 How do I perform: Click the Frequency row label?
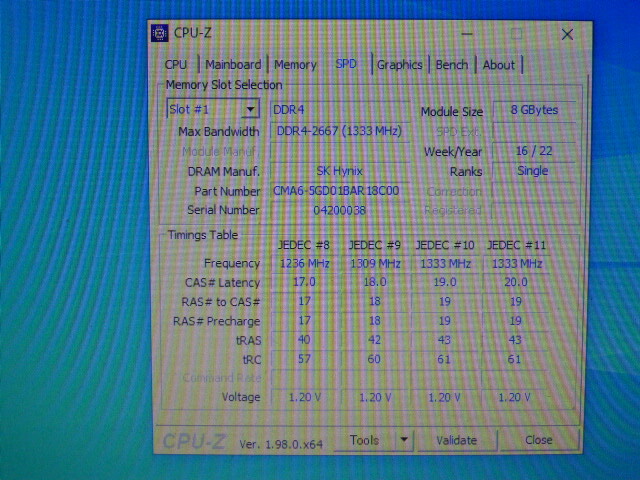pos(232,264)
